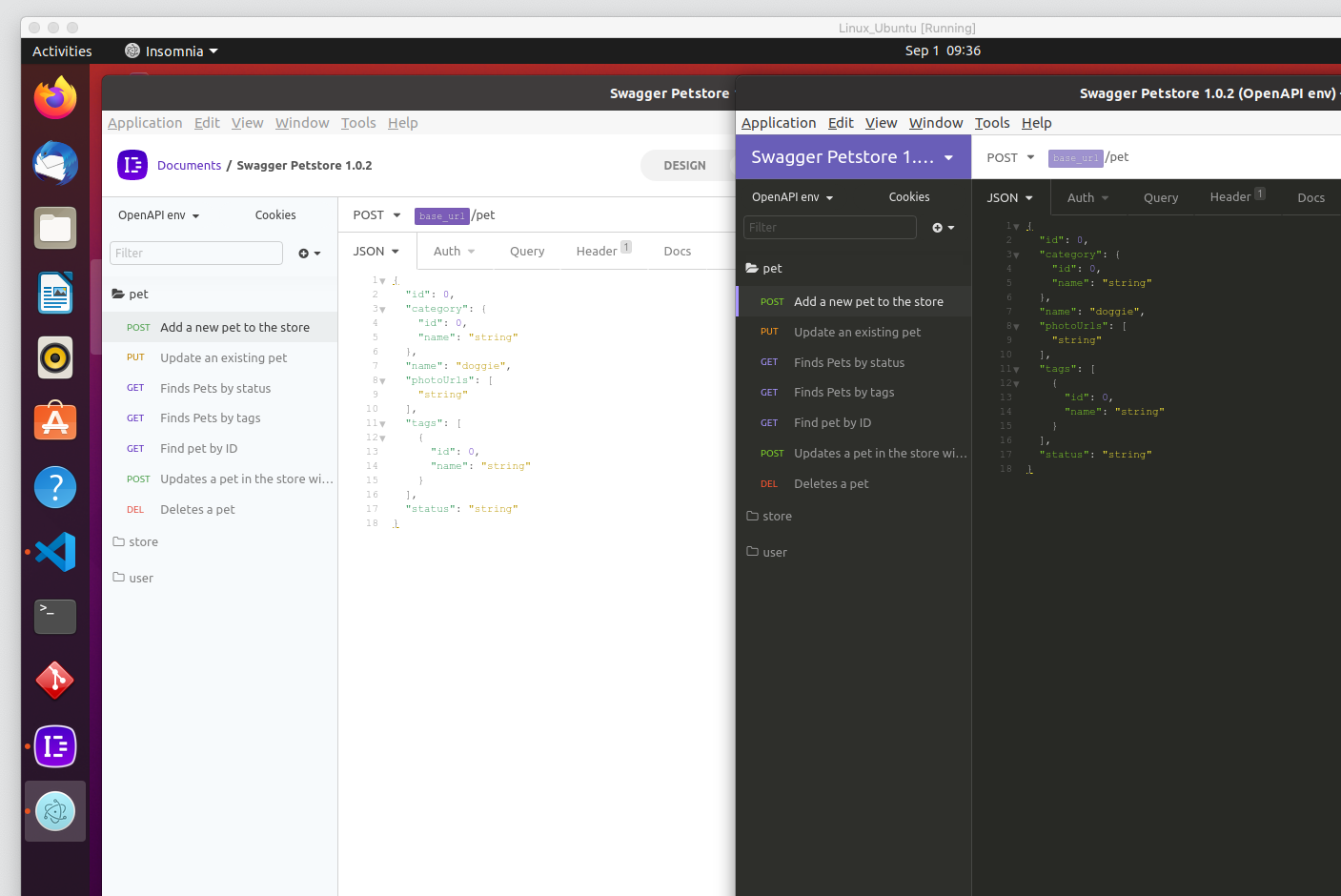Viewport: 1341px width, 896px height.
Task: Switch to Header tab in light window
Action: (x=603, y=251)
